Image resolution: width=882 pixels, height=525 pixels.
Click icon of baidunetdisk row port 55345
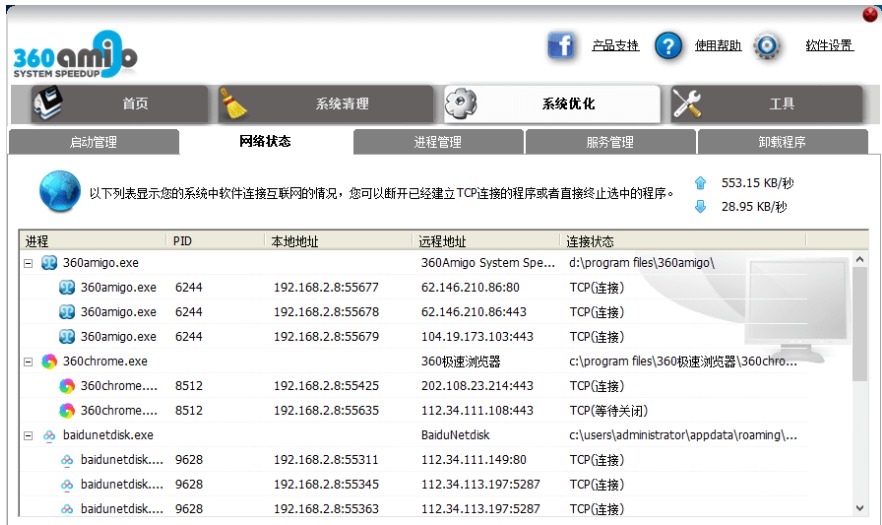(x=67, y=484)
